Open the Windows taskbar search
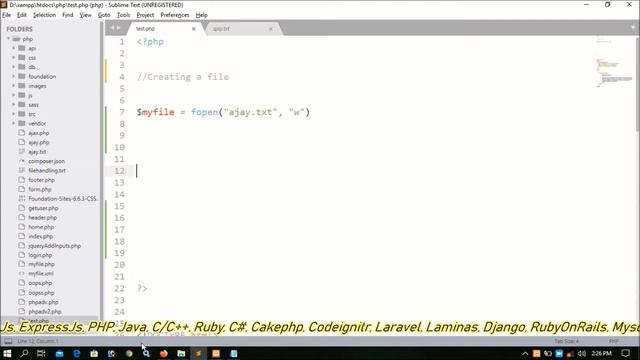Image resolution: width=640 pixels, height=360 pixels. (x=24, y=353)
